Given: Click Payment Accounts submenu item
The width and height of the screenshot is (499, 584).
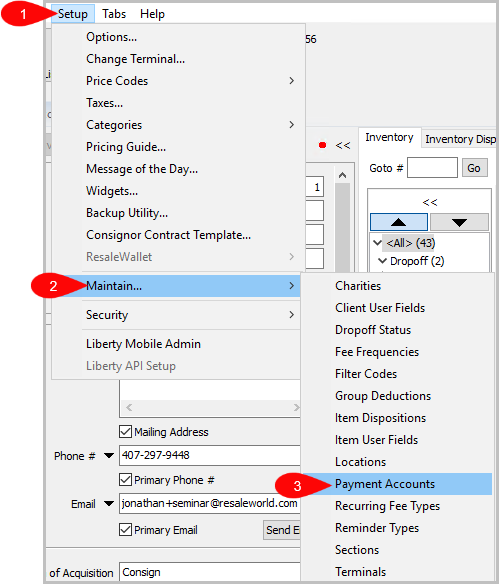Looking at the screenshot, I should click(x=397, y=484).
